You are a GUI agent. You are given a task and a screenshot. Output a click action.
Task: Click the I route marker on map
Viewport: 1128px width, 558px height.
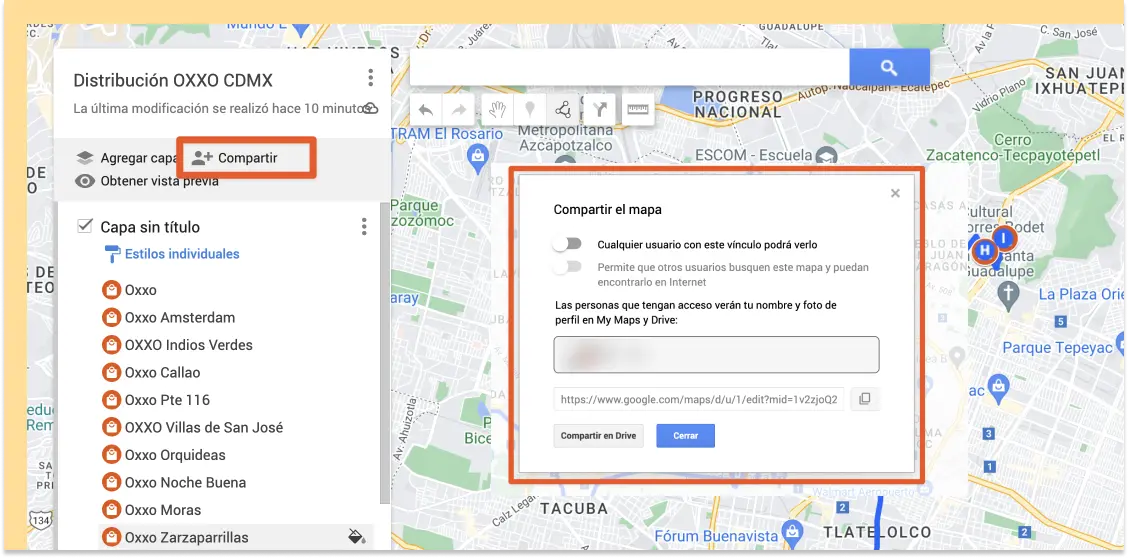tap(1005, 237)
